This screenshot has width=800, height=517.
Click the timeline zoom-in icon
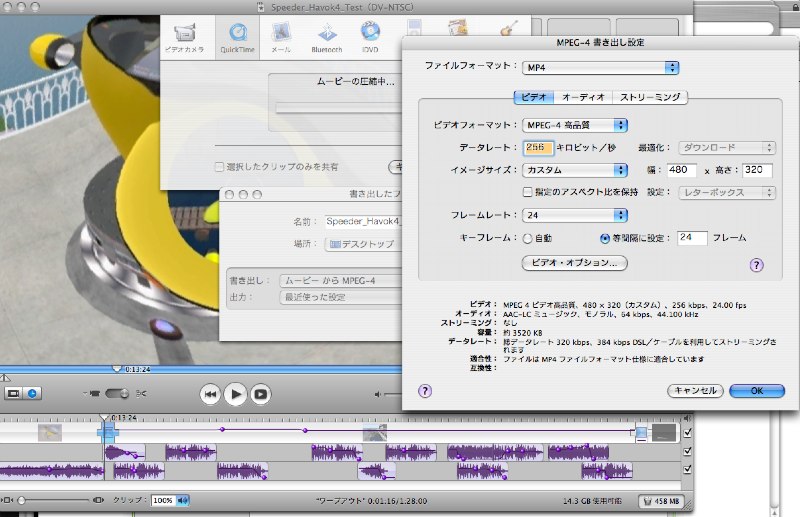(x=99, y=500)
